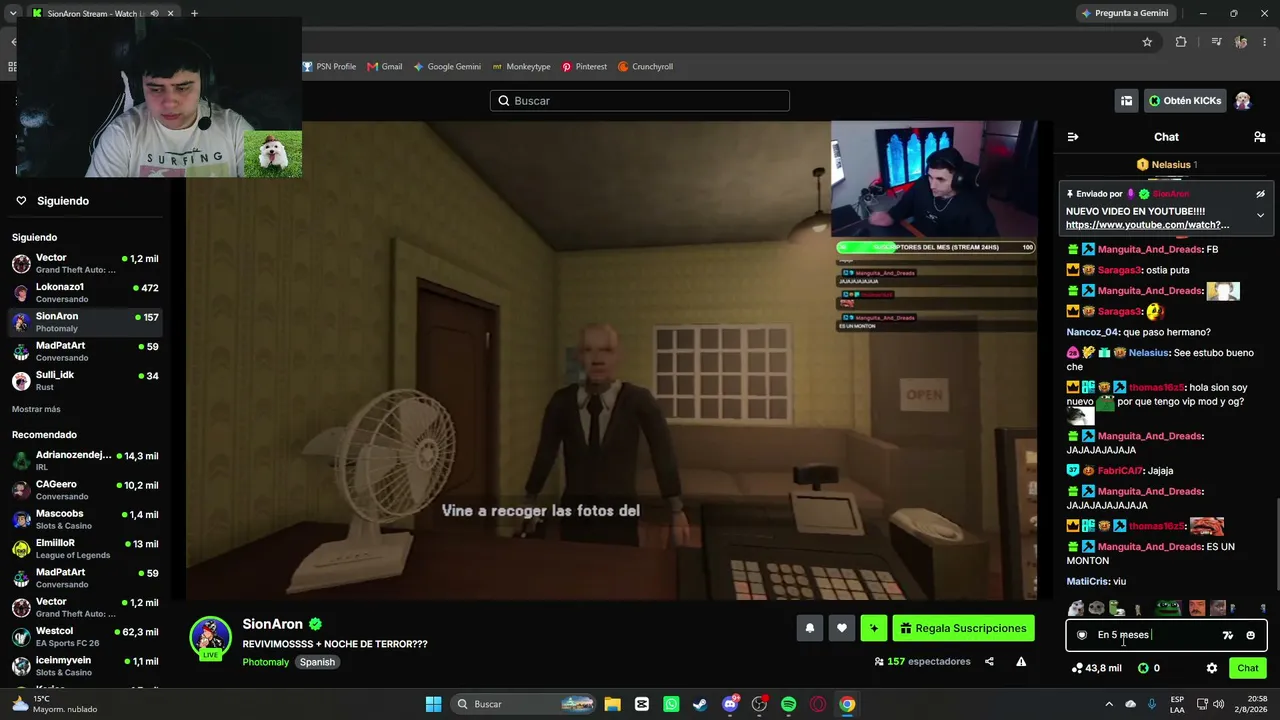Expand followed list with Mostrar más
1280x720 pixels.
[x=36, y=409]
